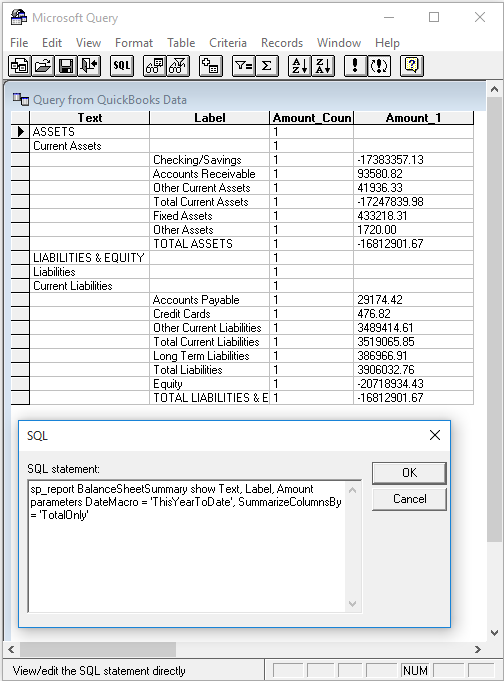Click the main window vertical scroll-down arrow
Screen dimensions: 504x681
494,632
